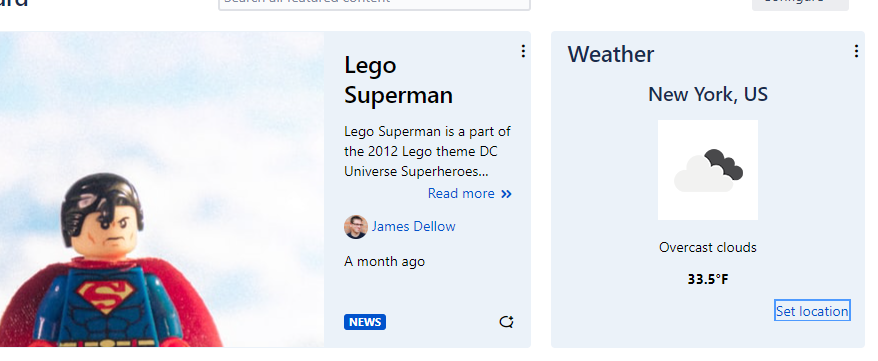878x361 pixels.
Task: Click the Overcast clouds description
Action: (x=708, y=247)
